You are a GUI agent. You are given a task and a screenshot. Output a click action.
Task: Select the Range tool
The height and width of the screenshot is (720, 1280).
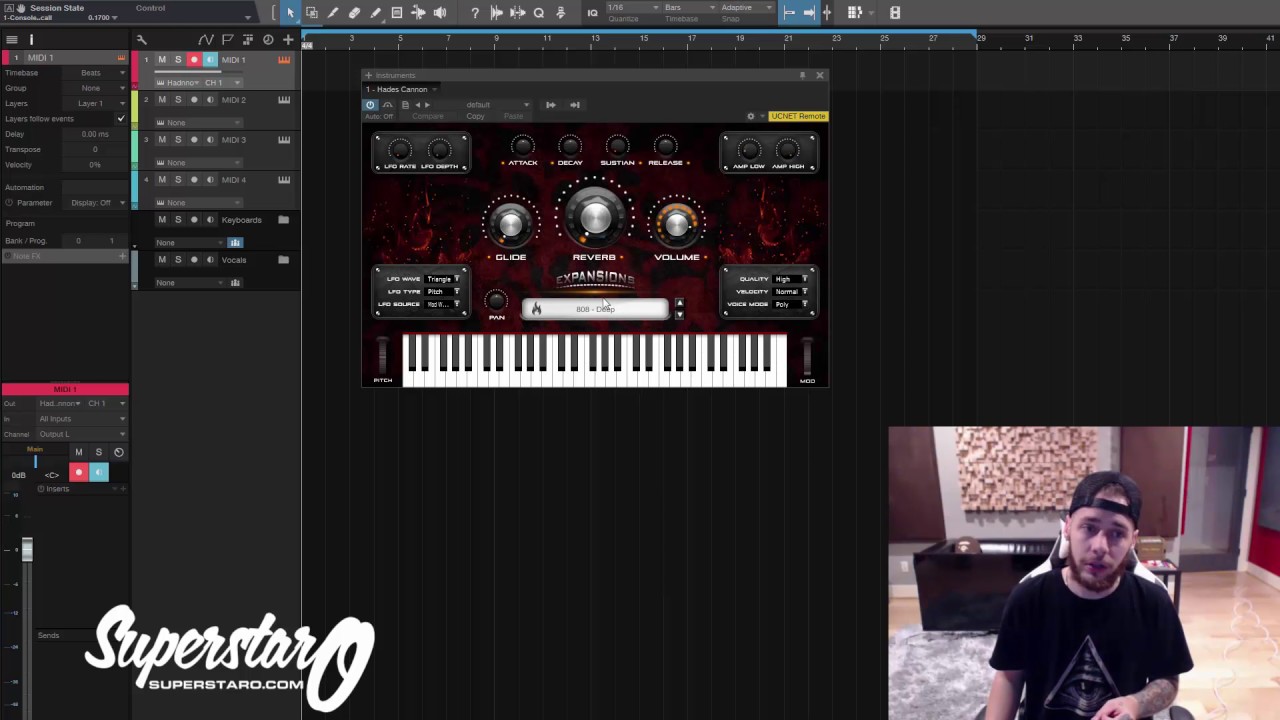point(311,13)
